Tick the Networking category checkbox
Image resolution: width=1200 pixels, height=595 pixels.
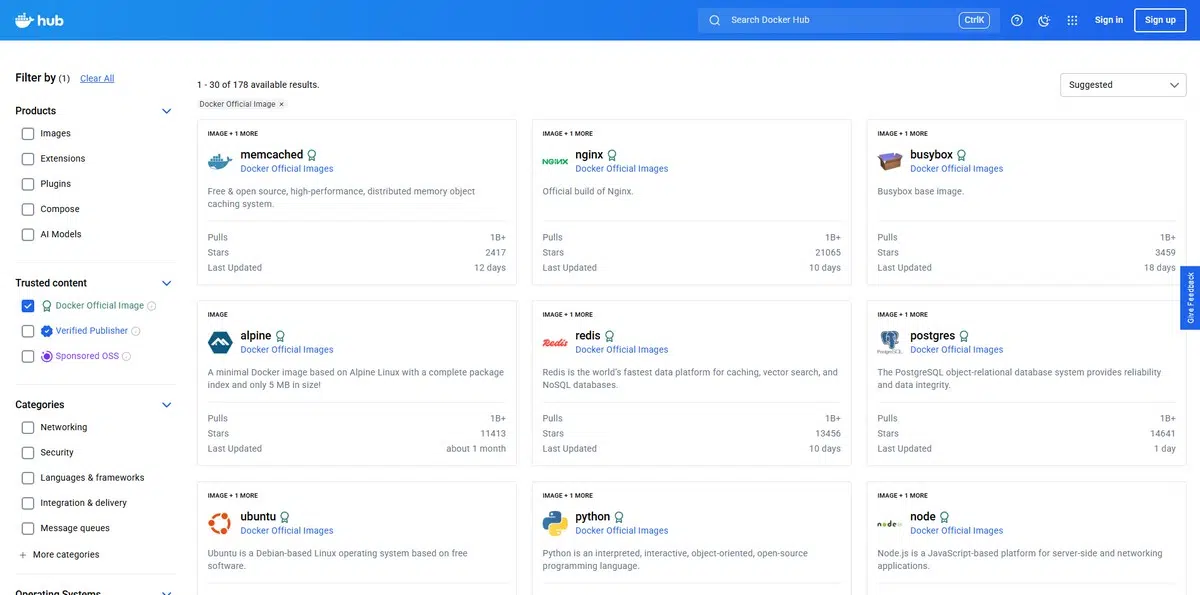28,428
